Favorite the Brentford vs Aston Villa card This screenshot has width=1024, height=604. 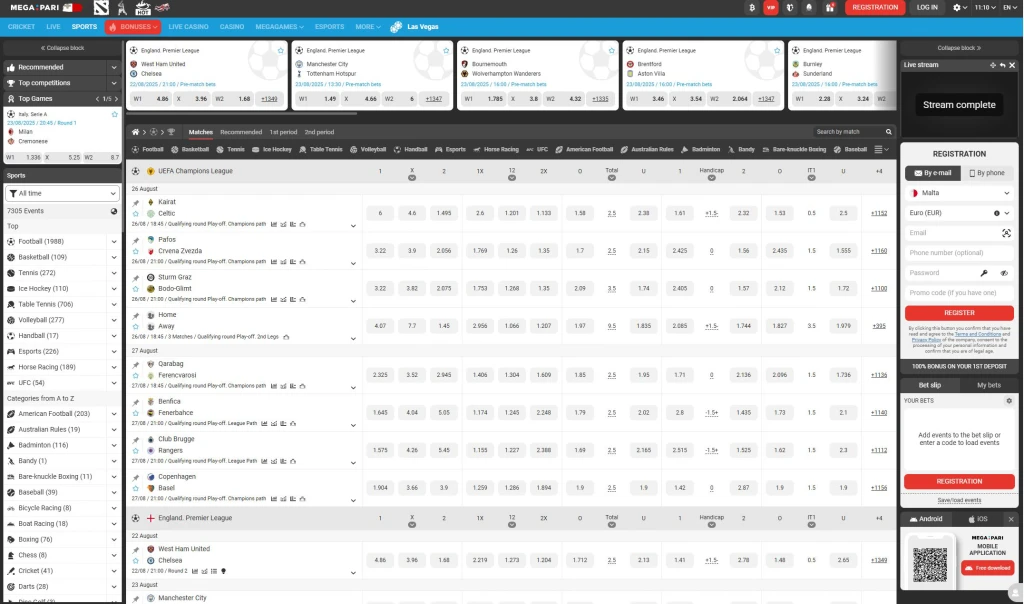[x=777, y=50]
